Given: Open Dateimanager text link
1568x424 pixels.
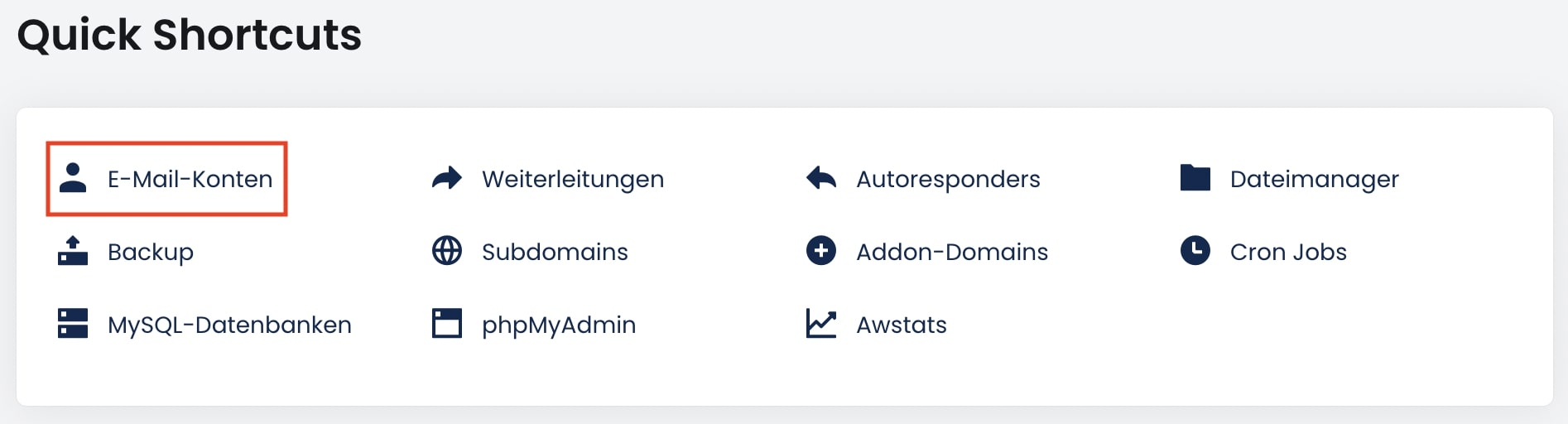Looking at the screenshot, I should (1314, 179).
